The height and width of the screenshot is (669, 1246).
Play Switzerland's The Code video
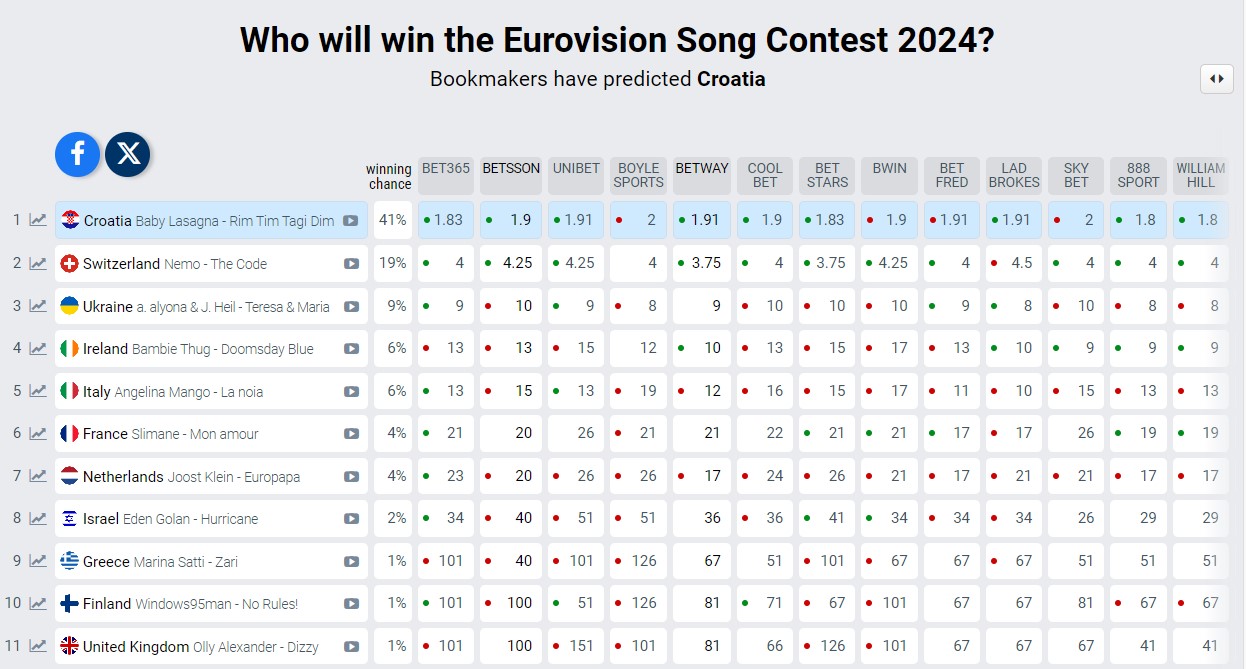pos(351,264)
